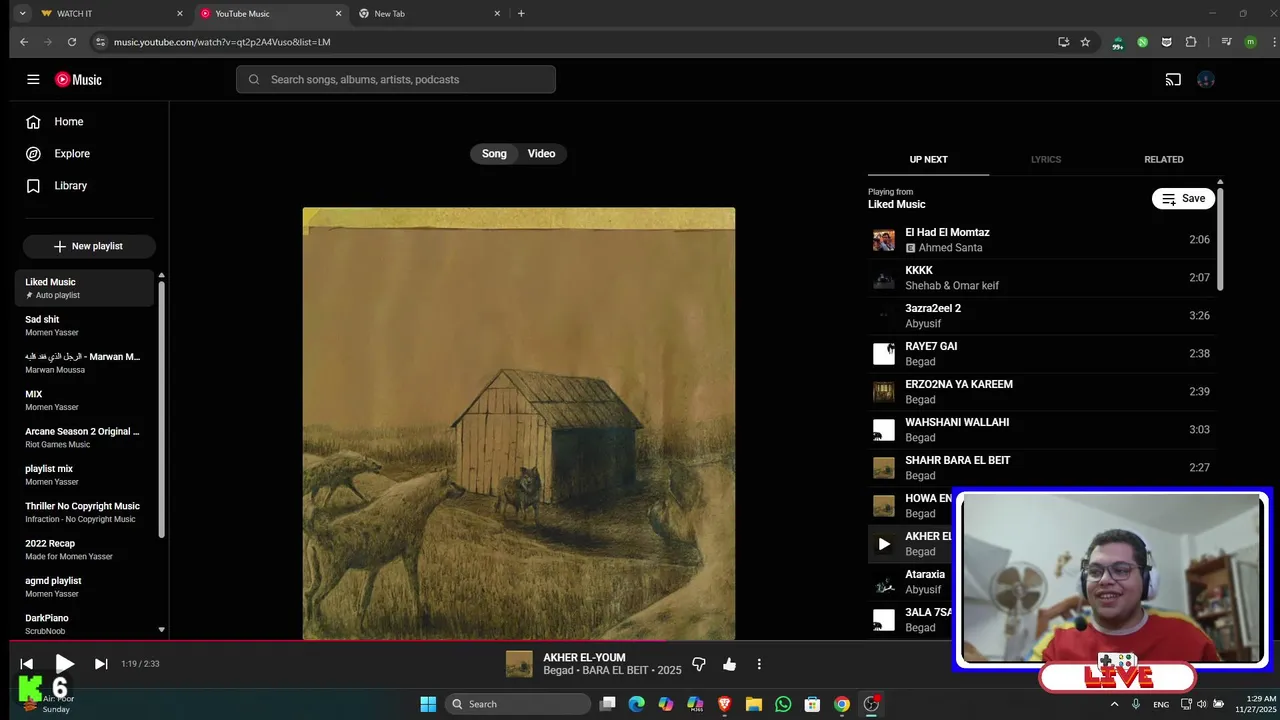Screen dimensions: 1280x720
Task: Play ERZO2NA YA KAREEM from queue
Action: click(x=1041, y=392)
